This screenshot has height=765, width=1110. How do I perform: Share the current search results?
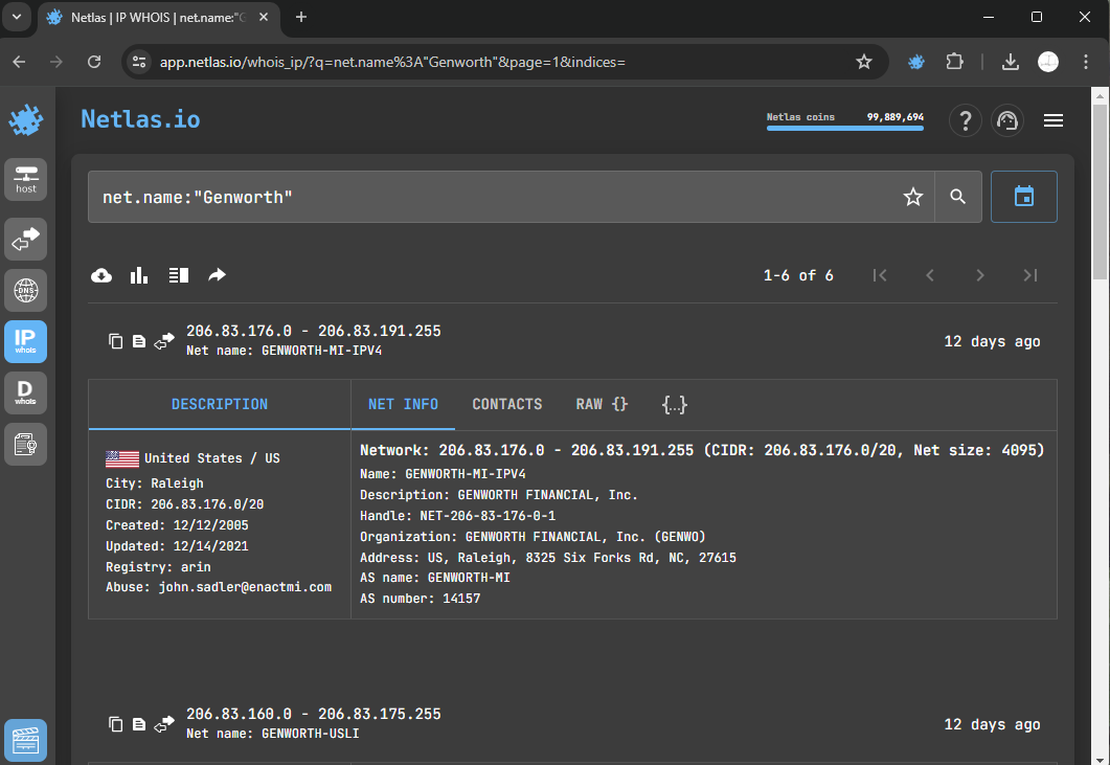pyautogui.click(x=217, y=275)
